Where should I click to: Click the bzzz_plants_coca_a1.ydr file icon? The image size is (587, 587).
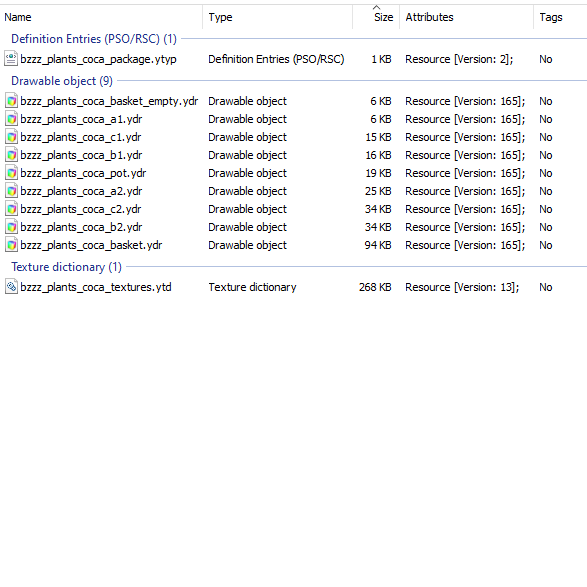12,119
